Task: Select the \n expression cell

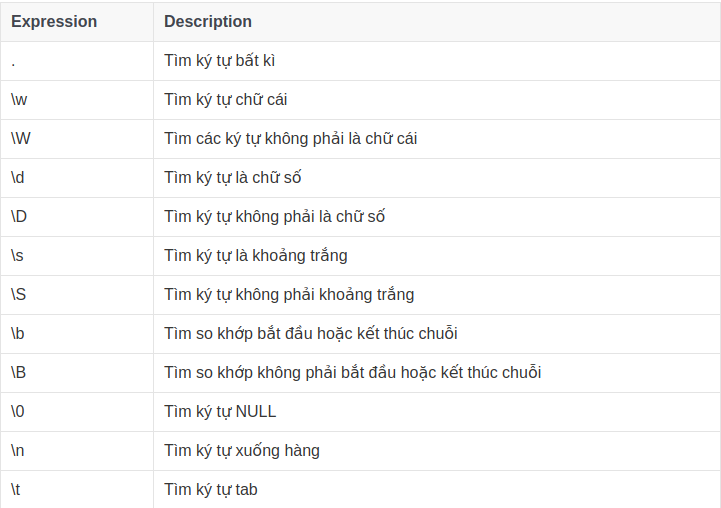Action: point(19,451)
